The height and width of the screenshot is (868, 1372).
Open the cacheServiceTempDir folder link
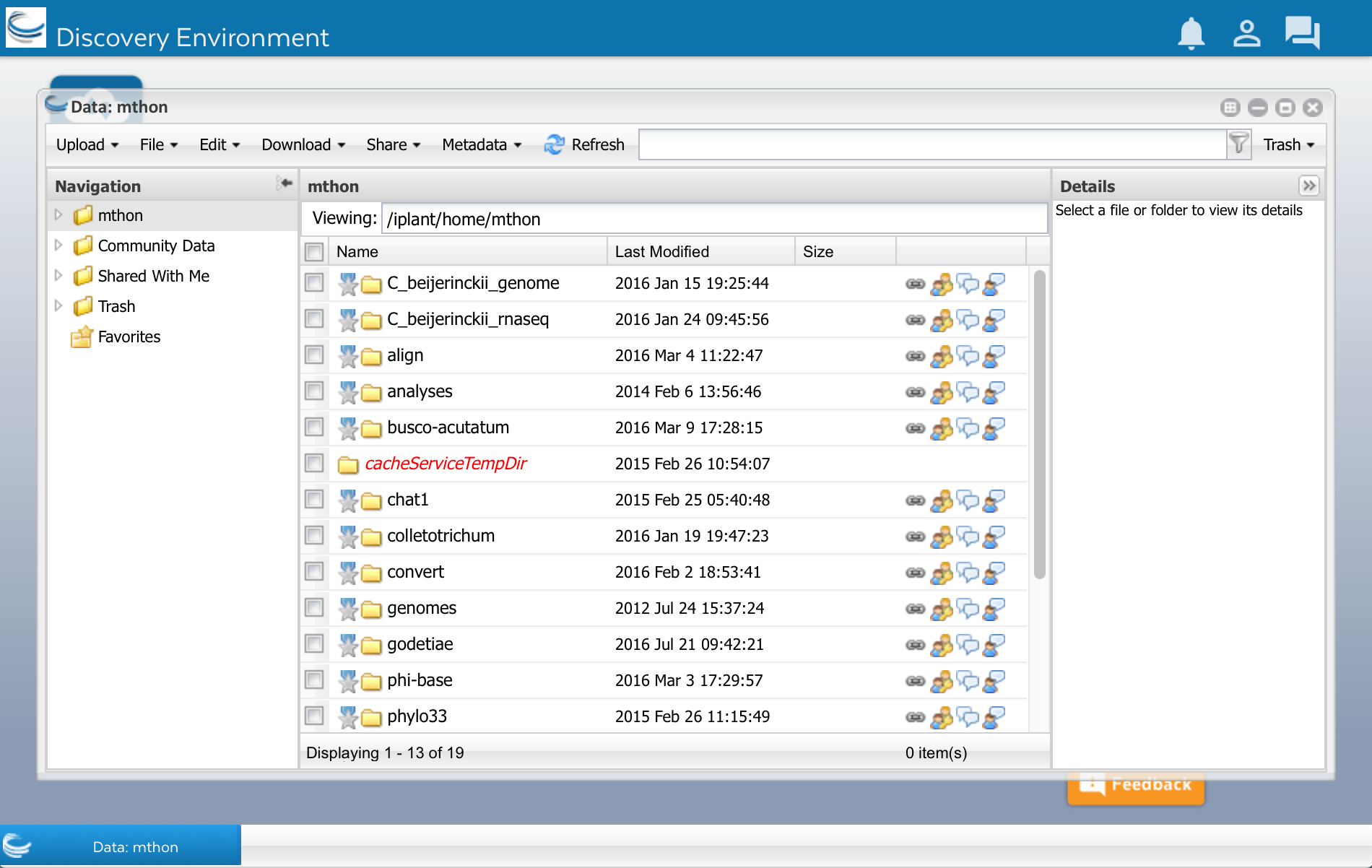[446, 464]
